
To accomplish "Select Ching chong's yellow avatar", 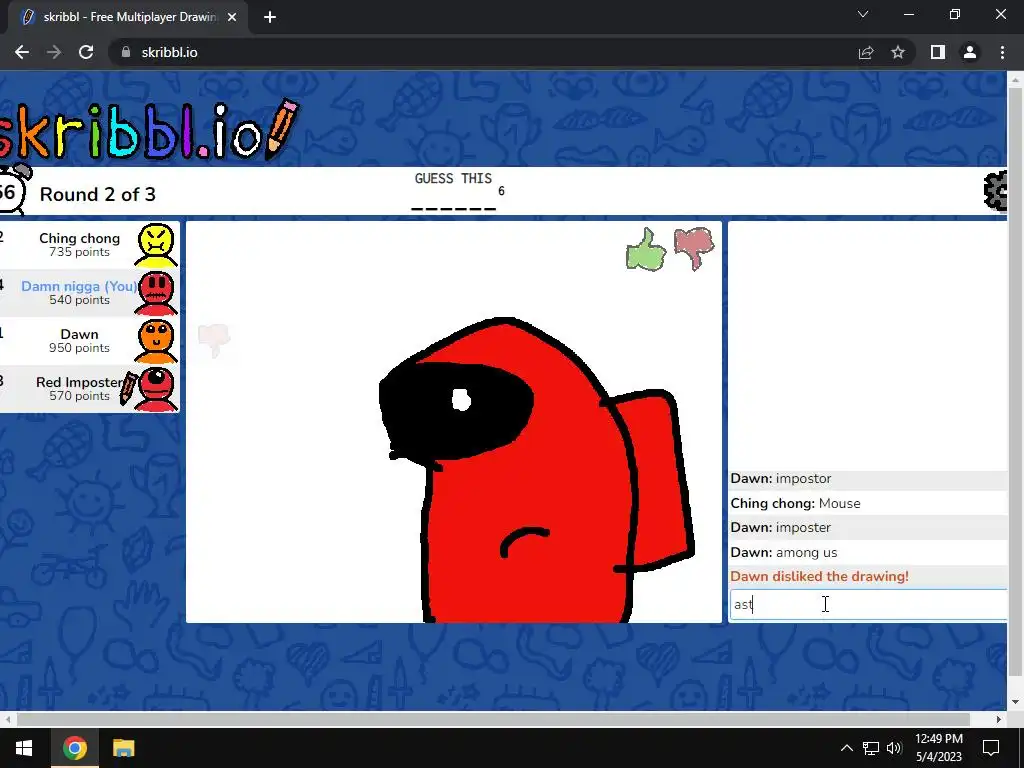I will point(156,246).
